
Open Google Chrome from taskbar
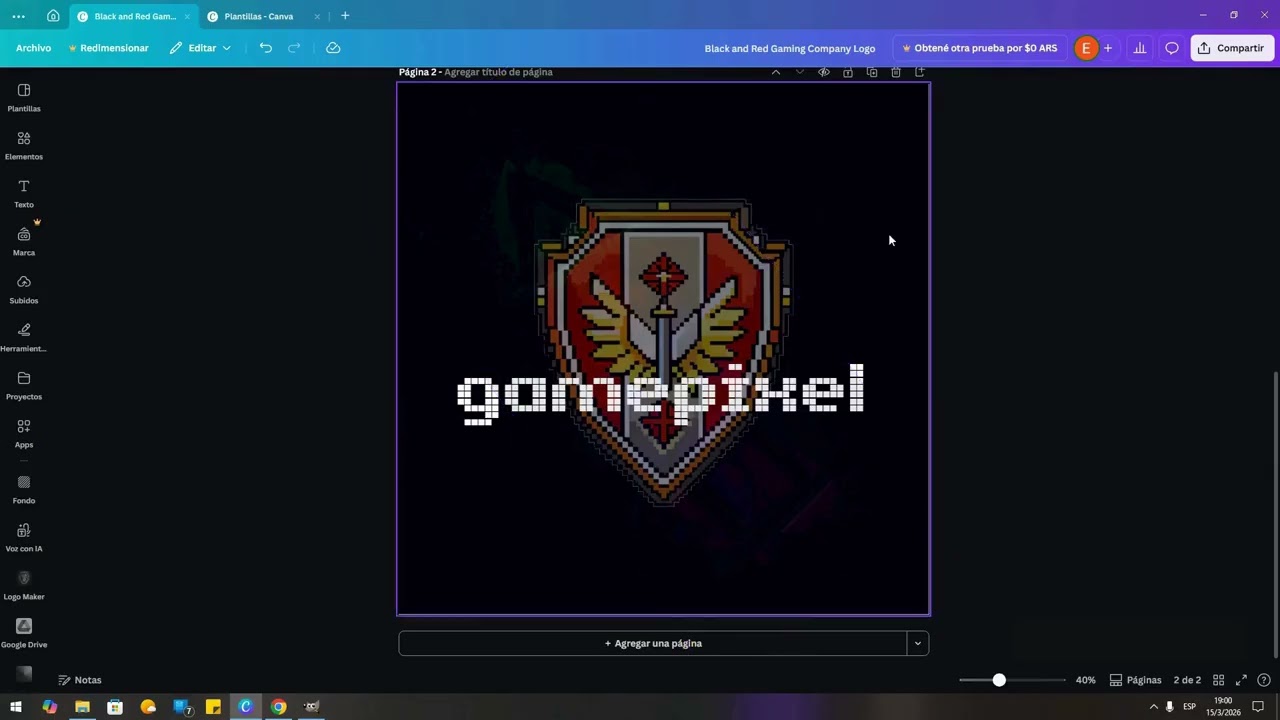click(279, 706)
